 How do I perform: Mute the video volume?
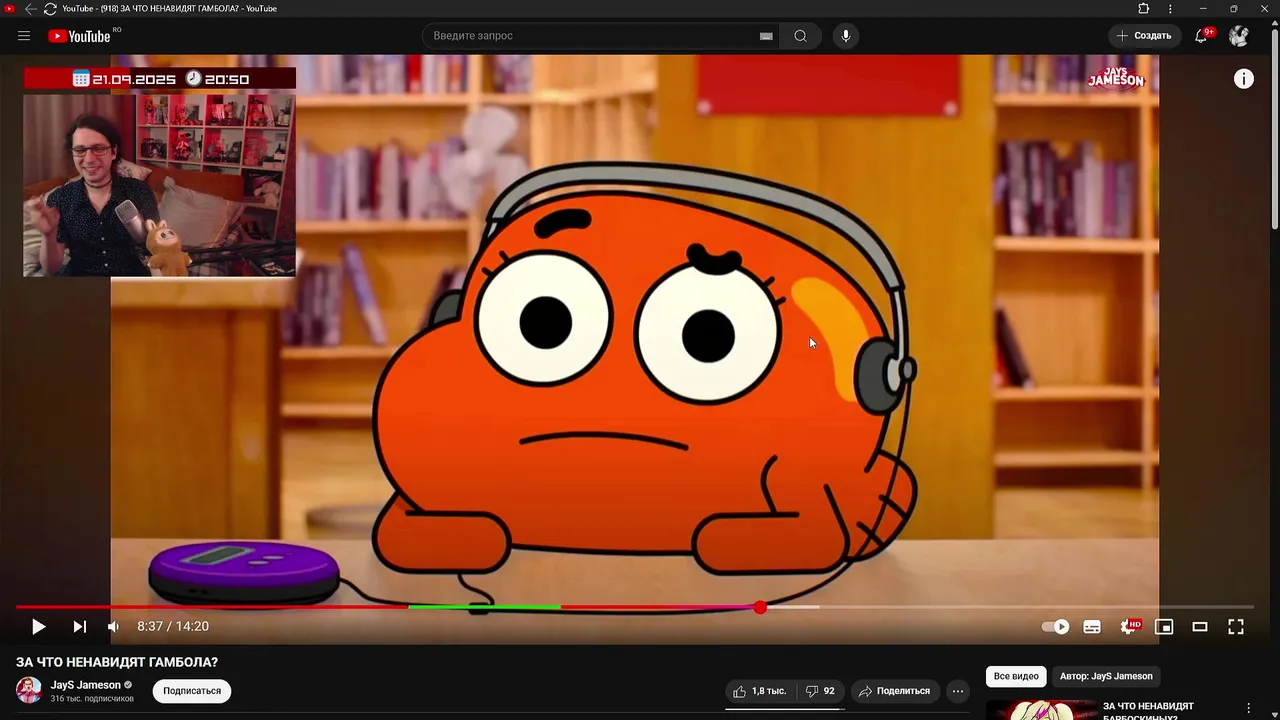(113, 627)
